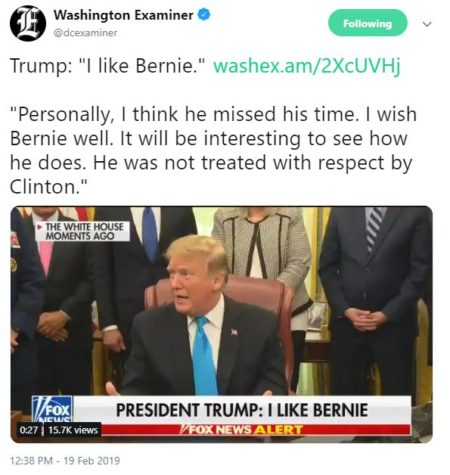Open the Washington Examiner profile avatar
This screenshot has height=475, width=450.
point(28,24)
